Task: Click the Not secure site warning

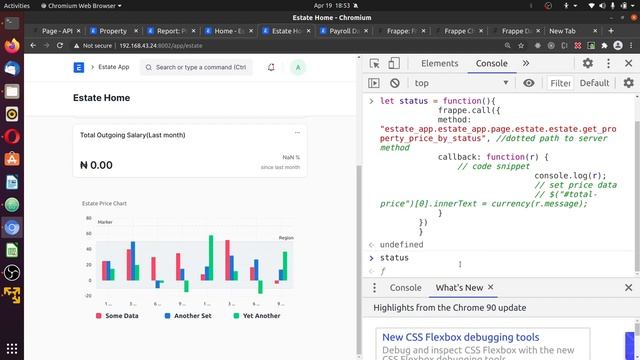Action: pyautogui.click(x=93, y=46)
